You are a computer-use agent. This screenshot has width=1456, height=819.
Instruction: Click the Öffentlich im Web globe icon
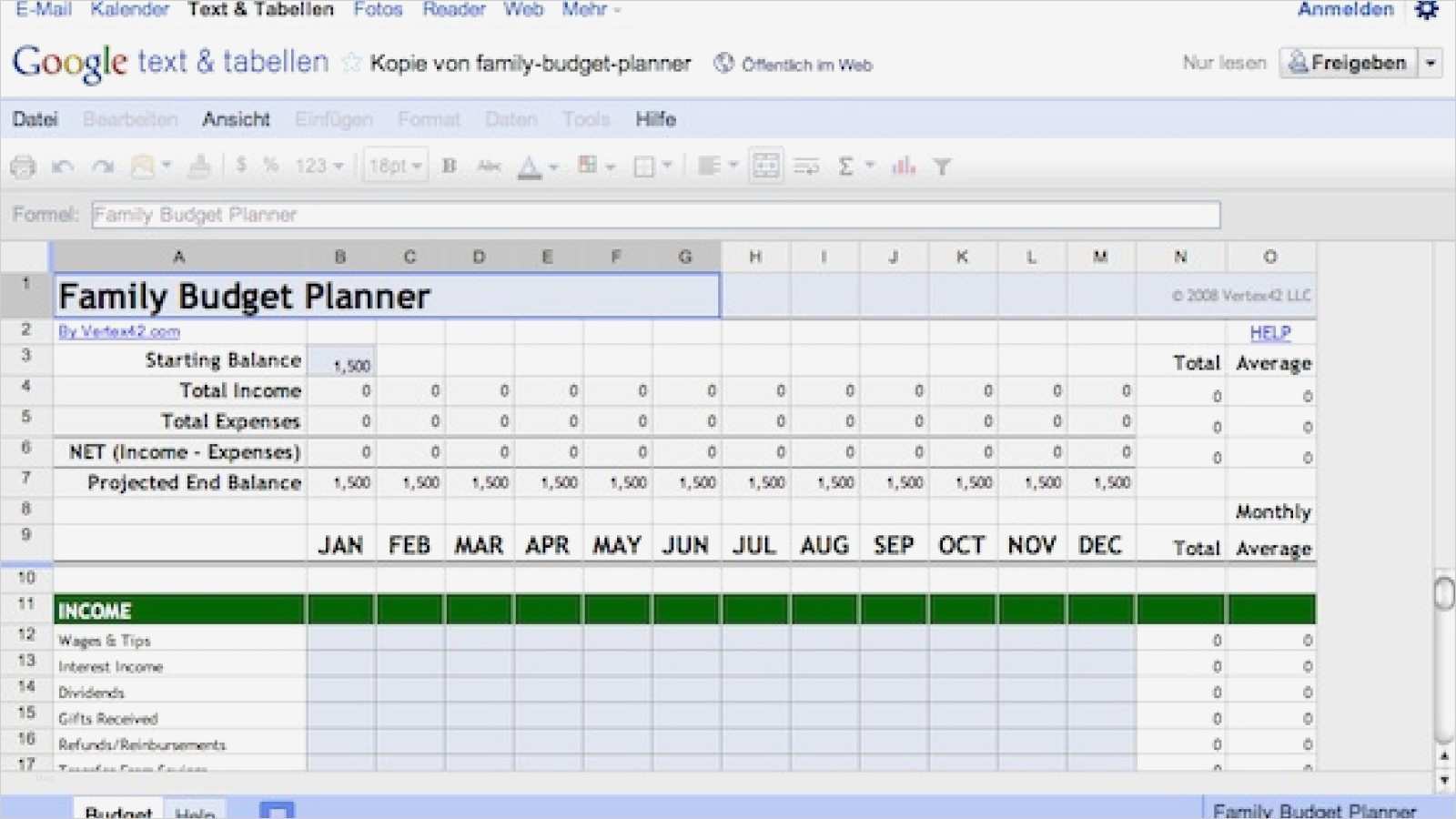(723, 64)
